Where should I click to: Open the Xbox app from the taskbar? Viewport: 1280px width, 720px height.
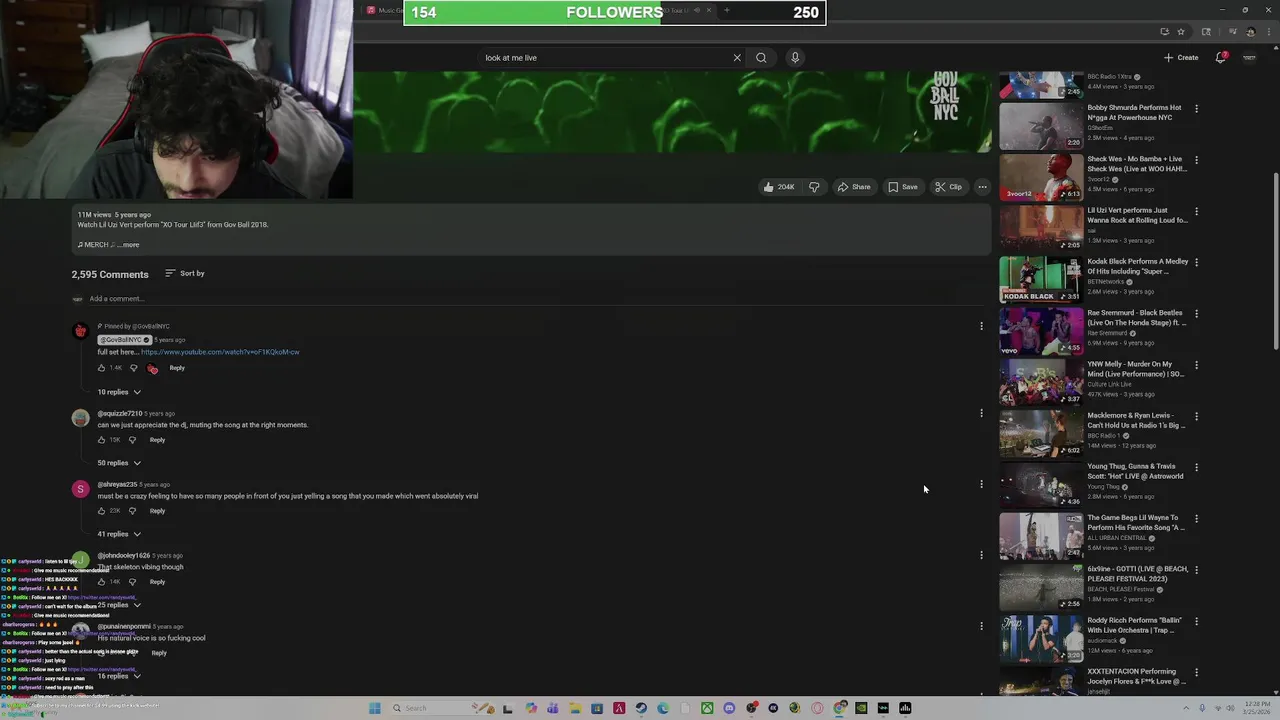click(707, 708)
